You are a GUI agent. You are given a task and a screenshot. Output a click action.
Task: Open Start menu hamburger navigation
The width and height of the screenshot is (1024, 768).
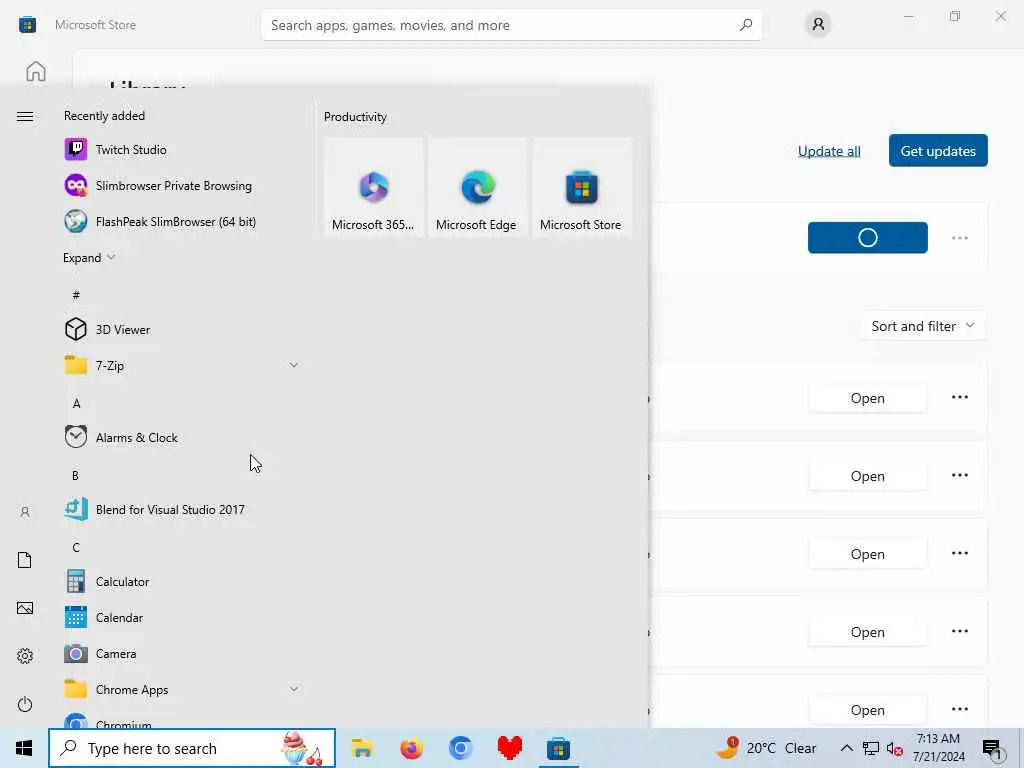pyautogui.click(x=25, y=116)
